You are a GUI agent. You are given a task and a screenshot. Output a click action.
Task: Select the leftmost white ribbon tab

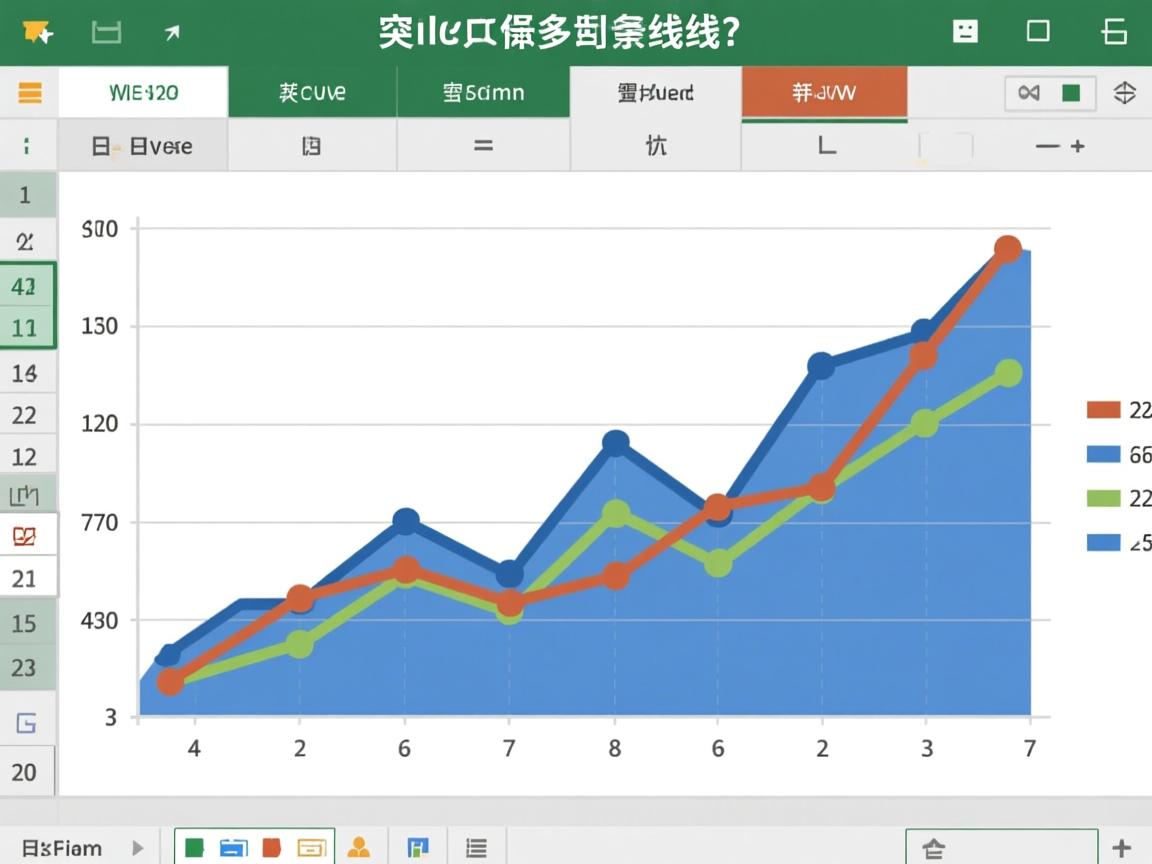pos(145,93)
